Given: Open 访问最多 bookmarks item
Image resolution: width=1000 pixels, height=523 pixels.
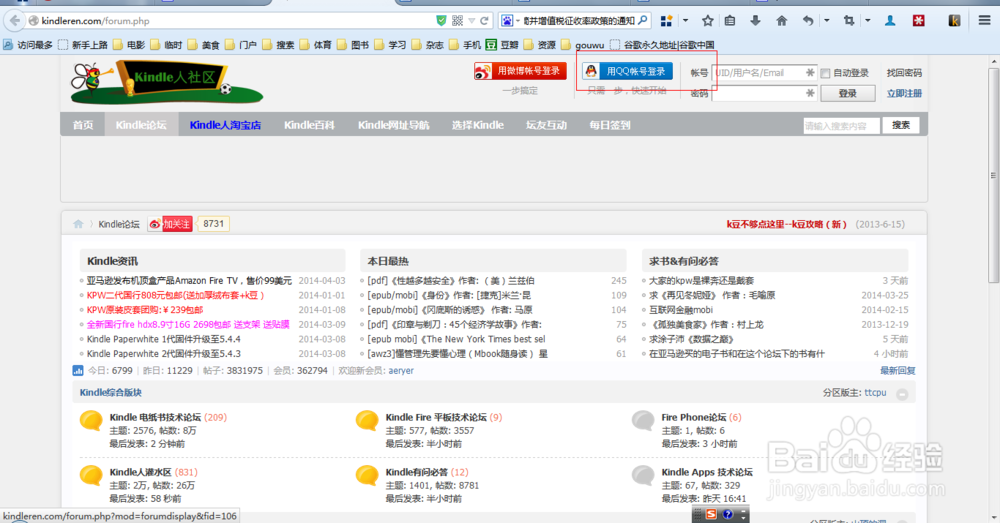Looking at the screenshot, I should tap(28, 45).
